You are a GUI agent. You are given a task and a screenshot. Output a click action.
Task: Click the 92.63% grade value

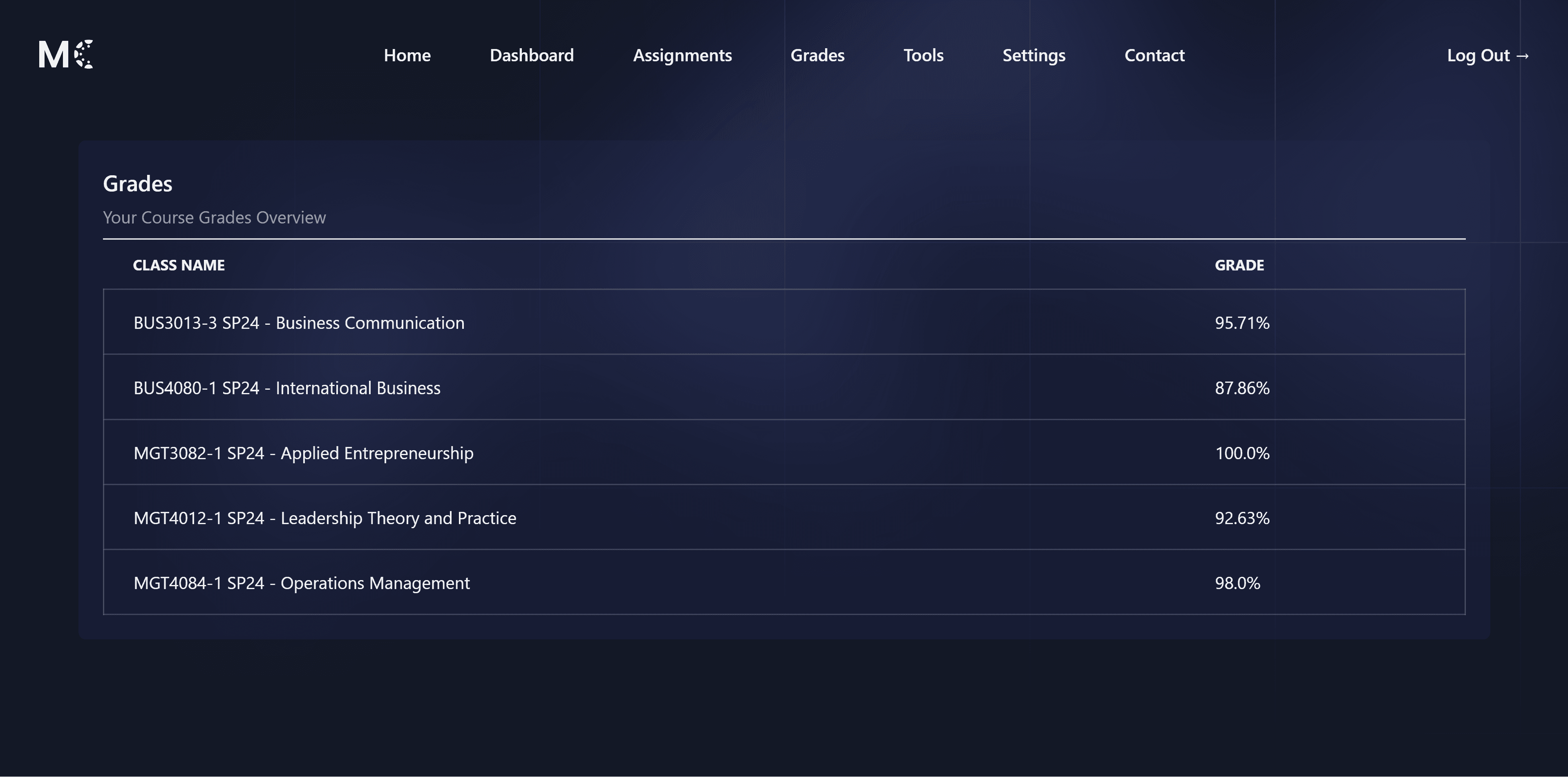(x=1242, y=518)
